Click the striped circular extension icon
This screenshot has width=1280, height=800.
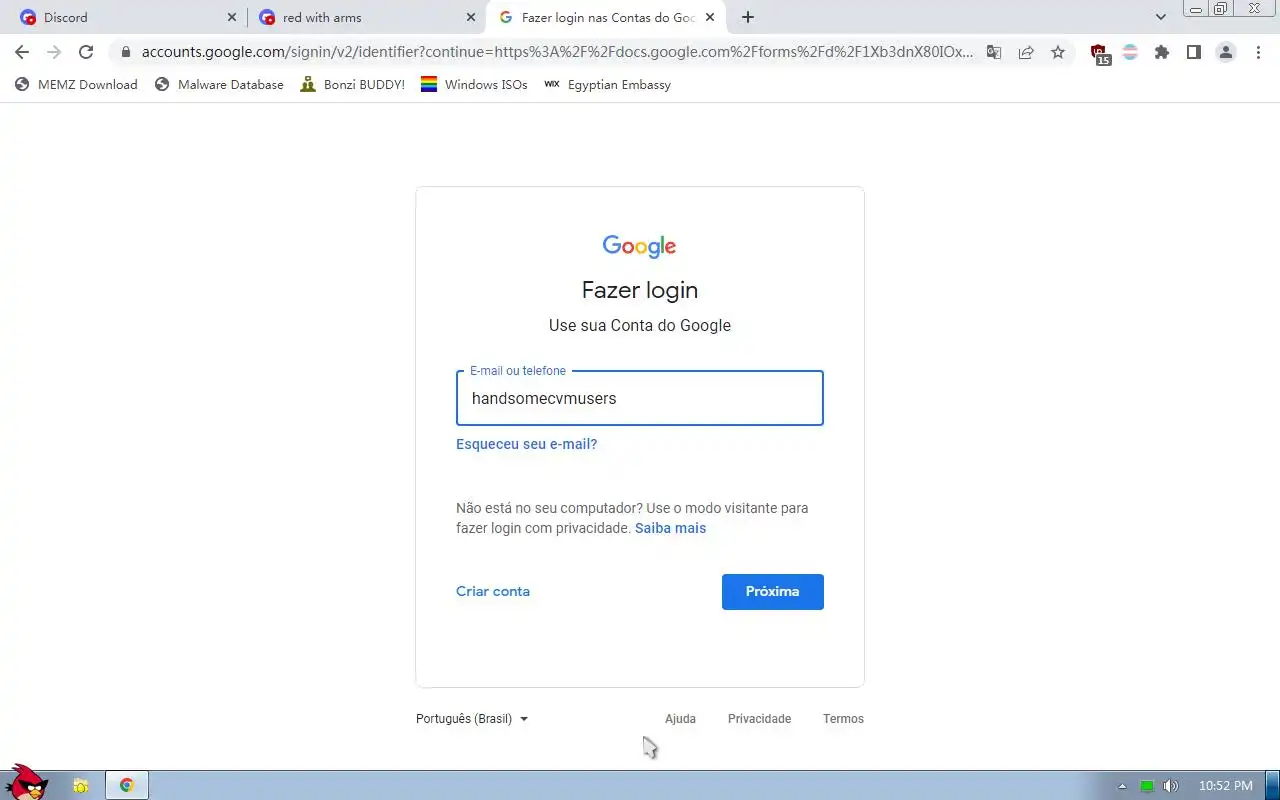(1130, 52)
